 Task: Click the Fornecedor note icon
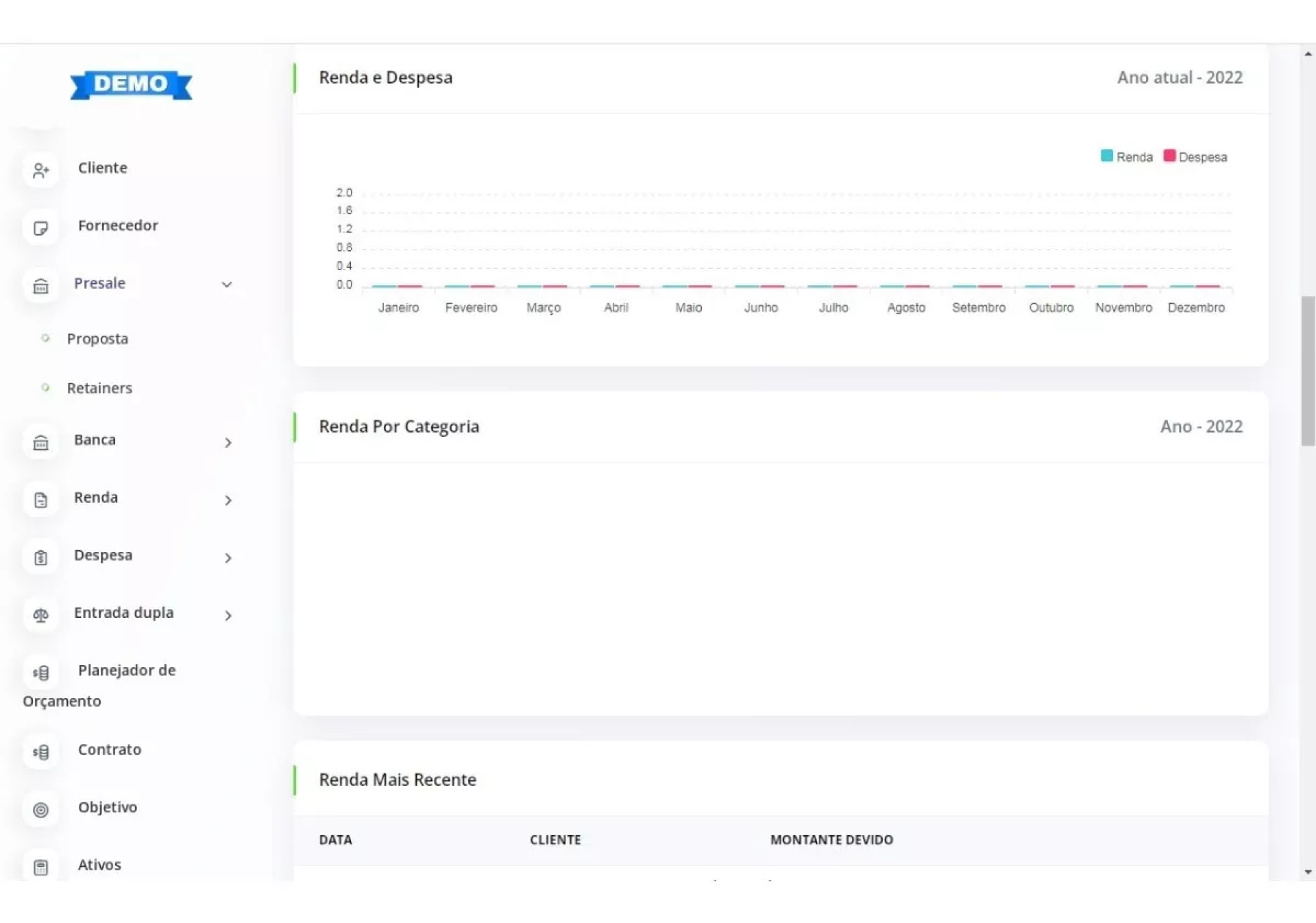point(40,228)
